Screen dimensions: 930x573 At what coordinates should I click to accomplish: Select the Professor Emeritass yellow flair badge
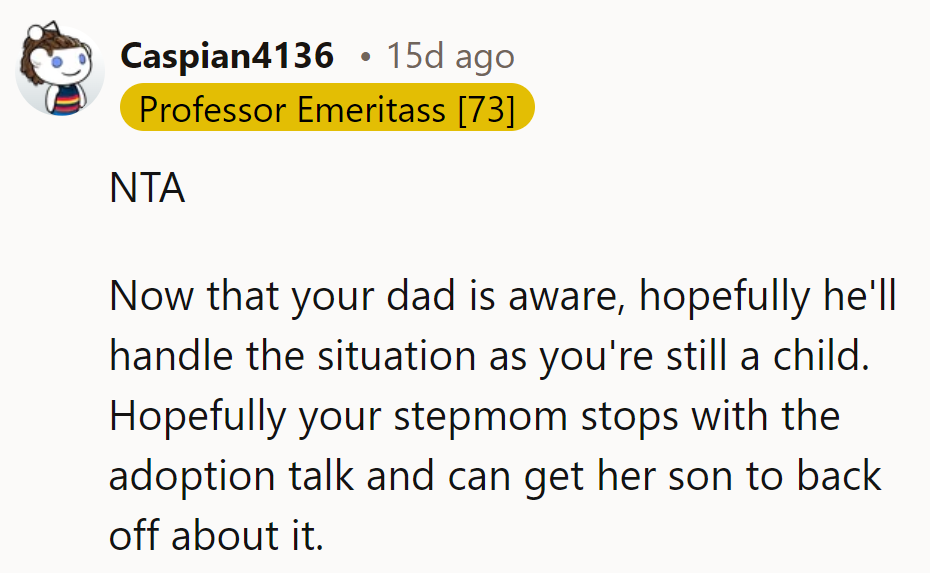pyautogui.click(x=327, y=109)
